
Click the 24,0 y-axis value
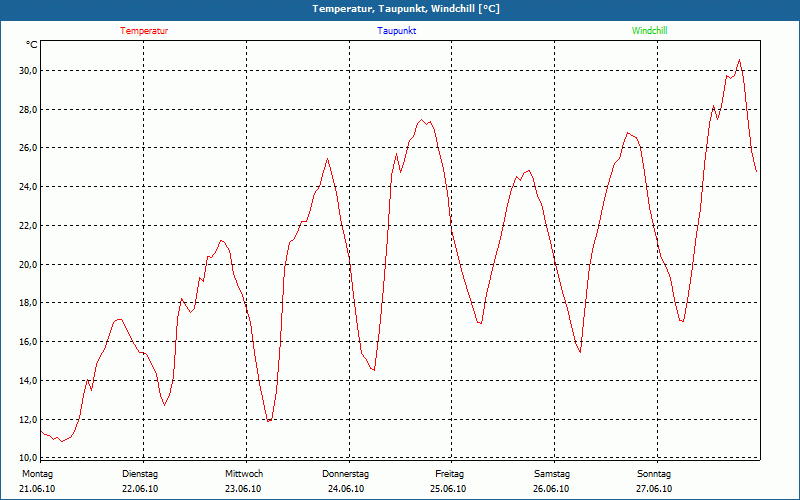click(29, 187)
